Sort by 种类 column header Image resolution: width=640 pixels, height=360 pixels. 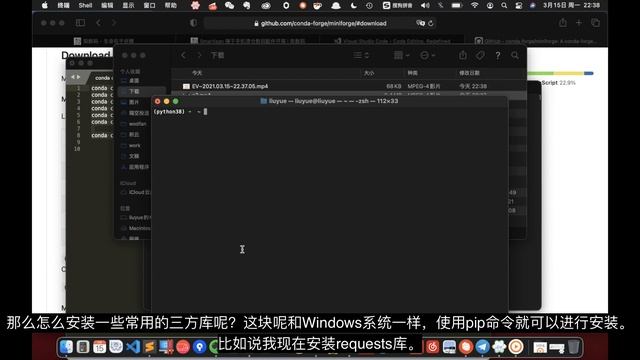point(412,73)
